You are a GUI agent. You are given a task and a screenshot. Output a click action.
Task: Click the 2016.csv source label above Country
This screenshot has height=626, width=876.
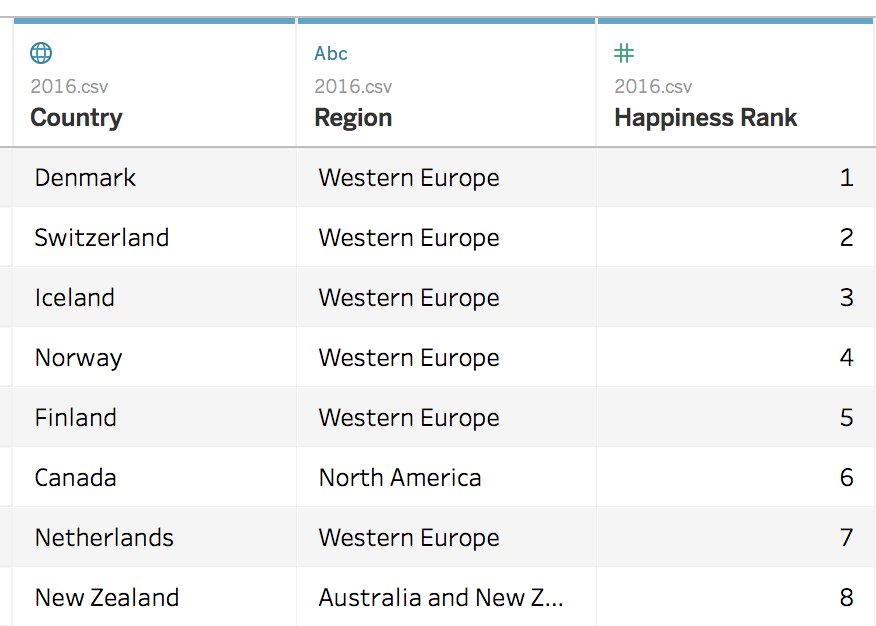[69, 87]
